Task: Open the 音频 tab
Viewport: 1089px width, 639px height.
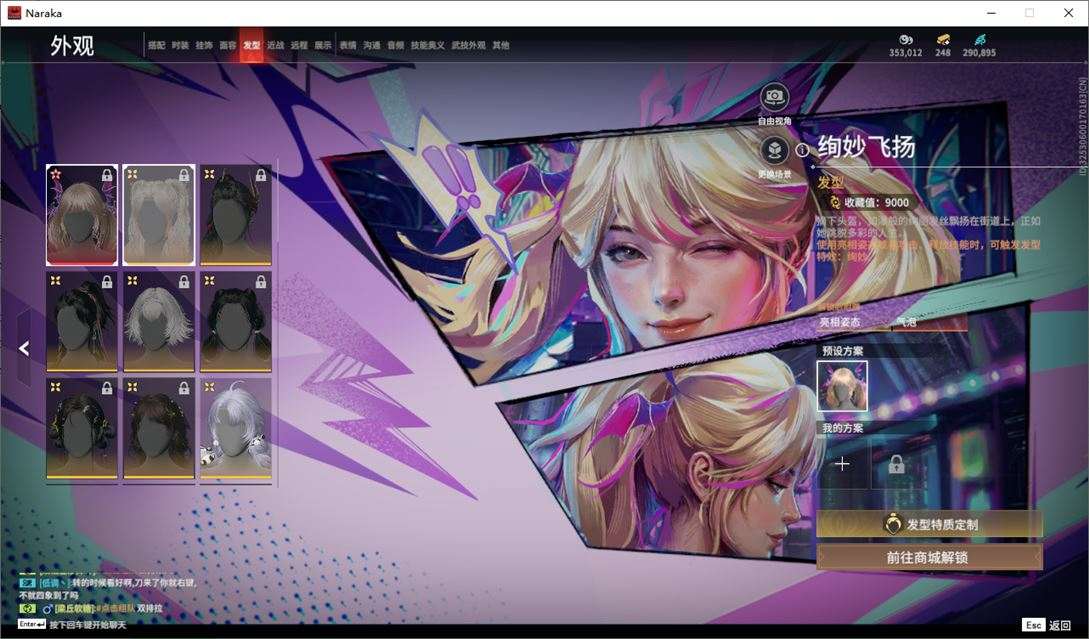Action: [396, 45]
